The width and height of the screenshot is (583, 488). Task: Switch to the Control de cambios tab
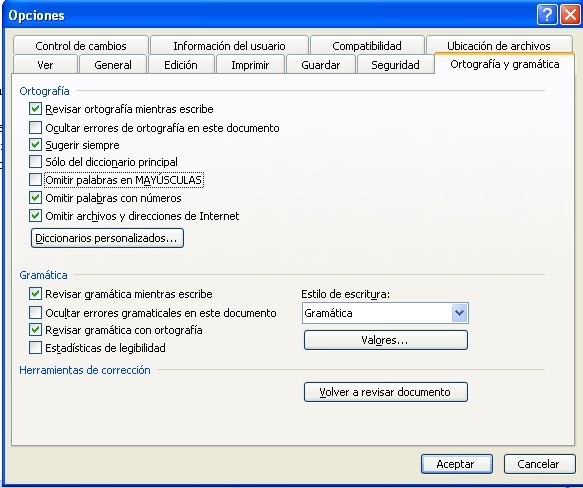click(x=81, y=45)
